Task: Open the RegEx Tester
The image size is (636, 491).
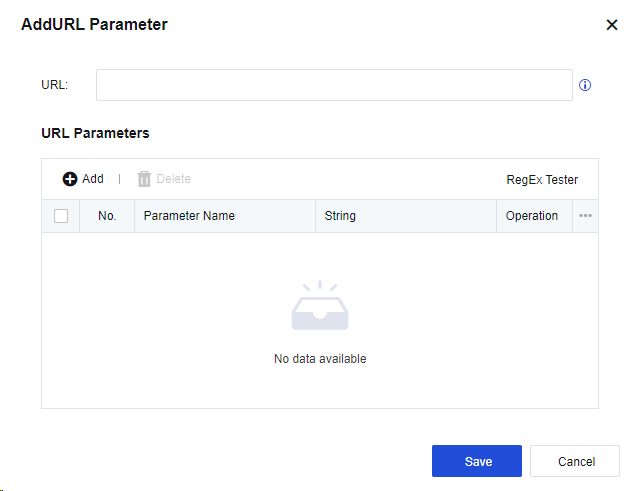Action: (x=542, y=180)
